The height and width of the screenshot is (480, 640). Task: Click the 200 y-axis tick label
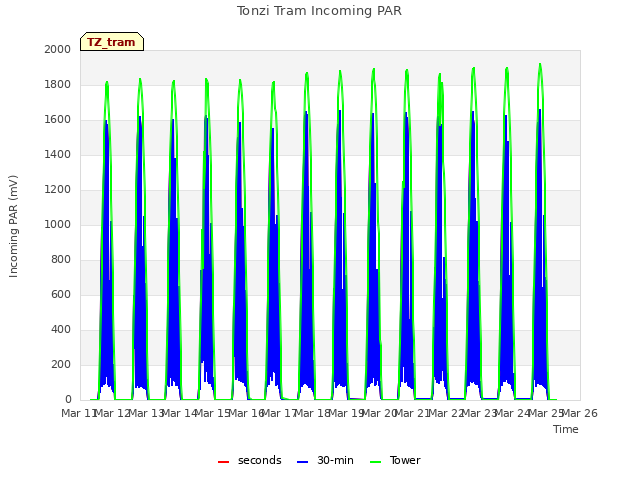[x=61, y=364]
